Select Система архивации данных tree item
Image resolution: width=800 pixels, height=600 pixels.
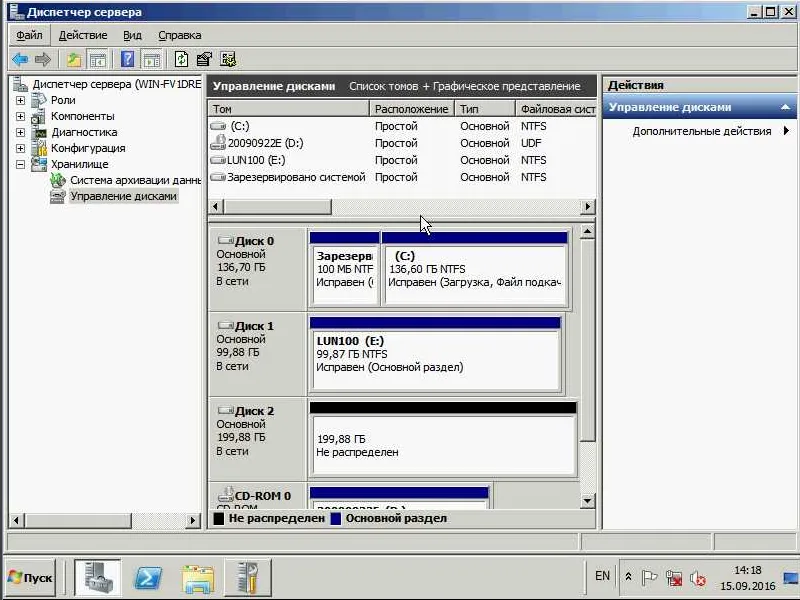point(135,180)
